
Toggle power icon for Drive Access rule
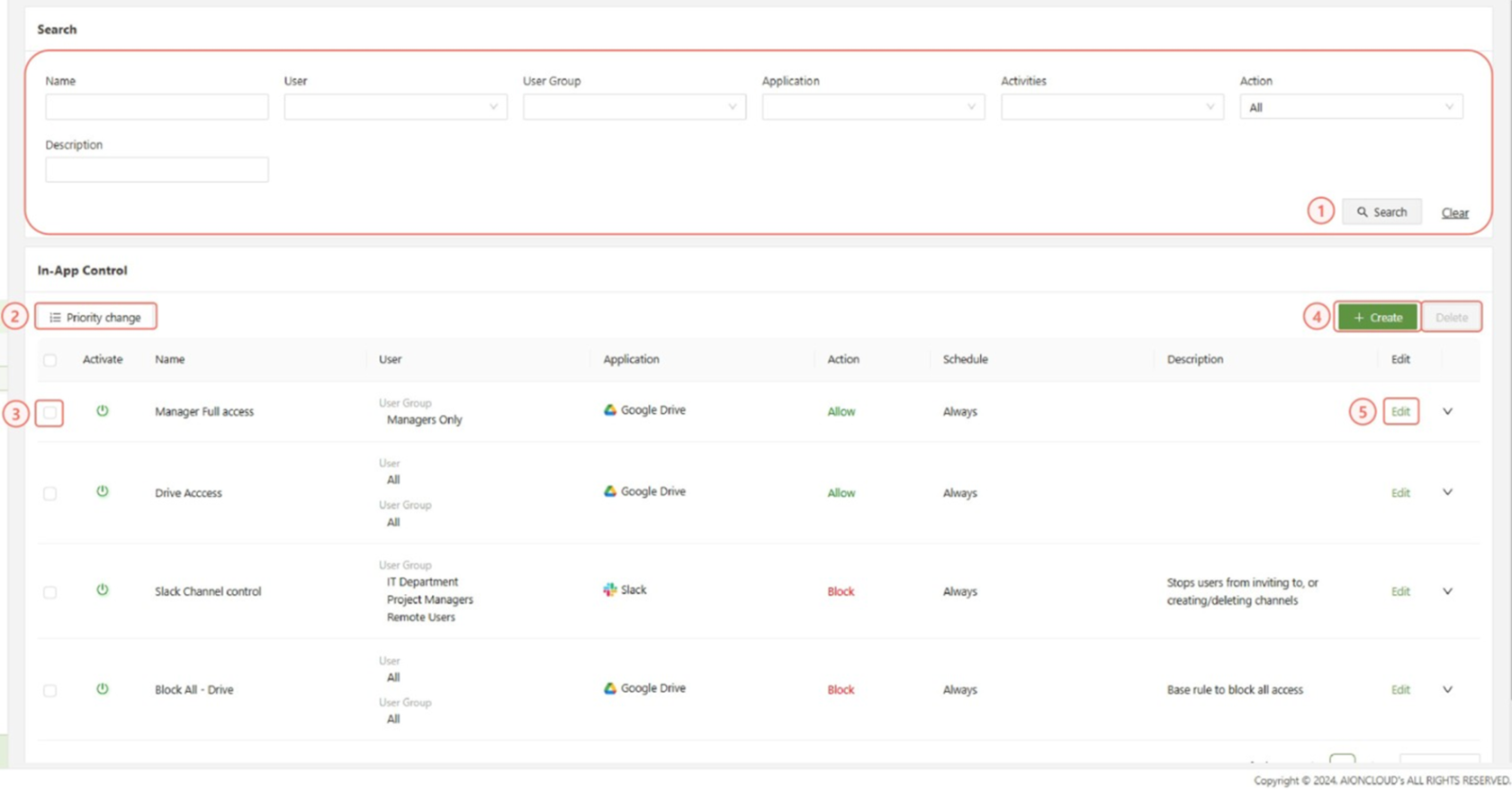tap(103, 491)
